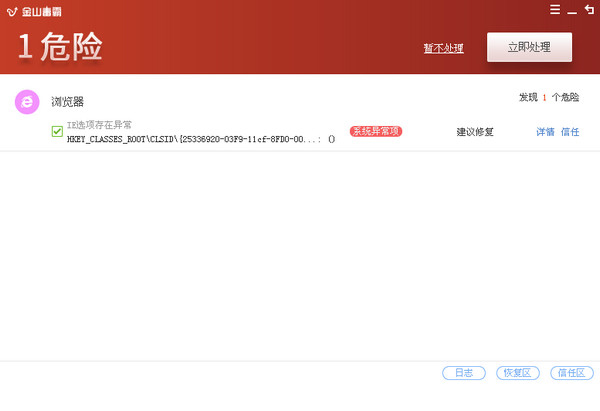Click the 金山毒霸 logo icon
The image size is (600, 411).
(12, 12)
